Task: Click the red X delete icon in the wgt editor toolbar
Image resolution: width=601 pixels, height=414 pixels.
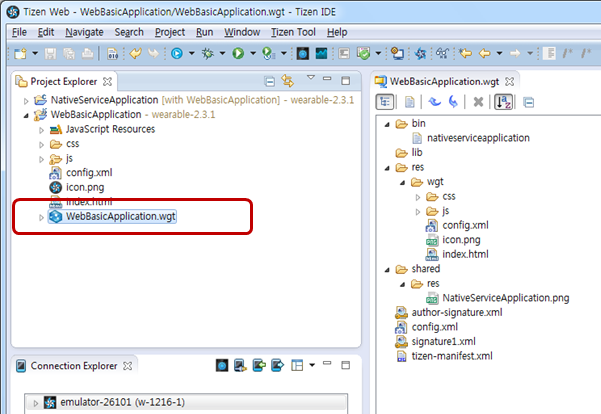Action: [x=478, y=102]
